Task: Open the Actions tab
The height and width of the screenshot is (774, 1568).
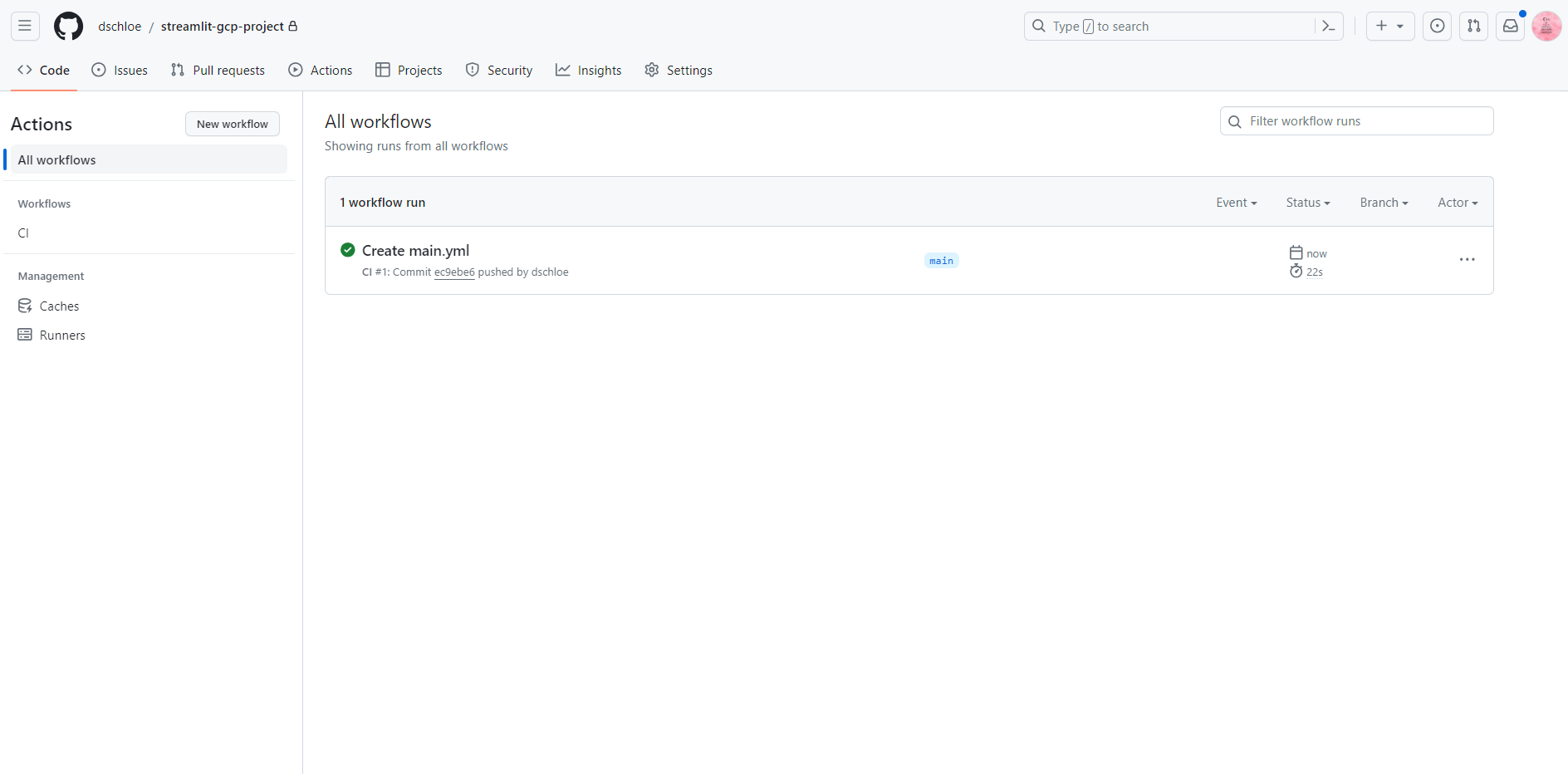Action: pyautogui.click(x=321, y=71)
